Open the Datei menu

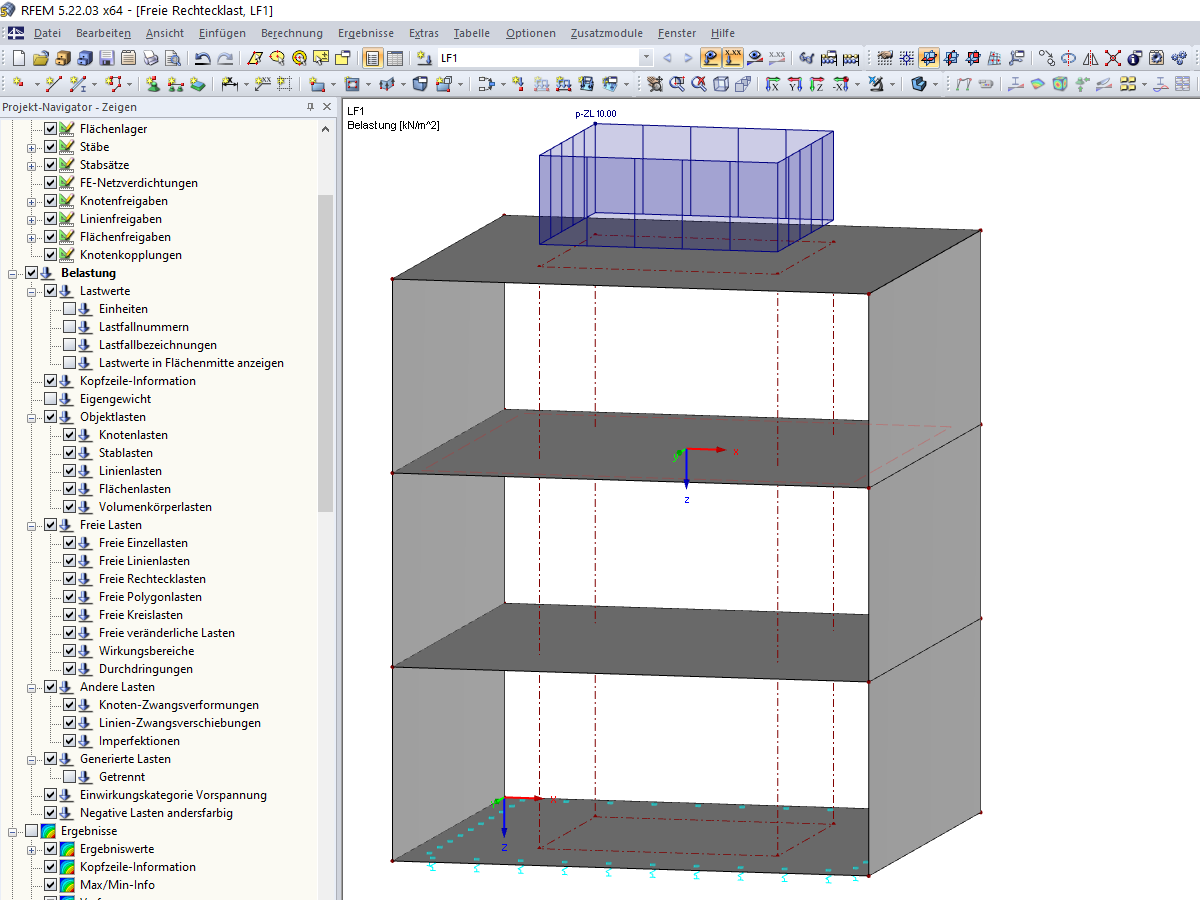(47, 33)
